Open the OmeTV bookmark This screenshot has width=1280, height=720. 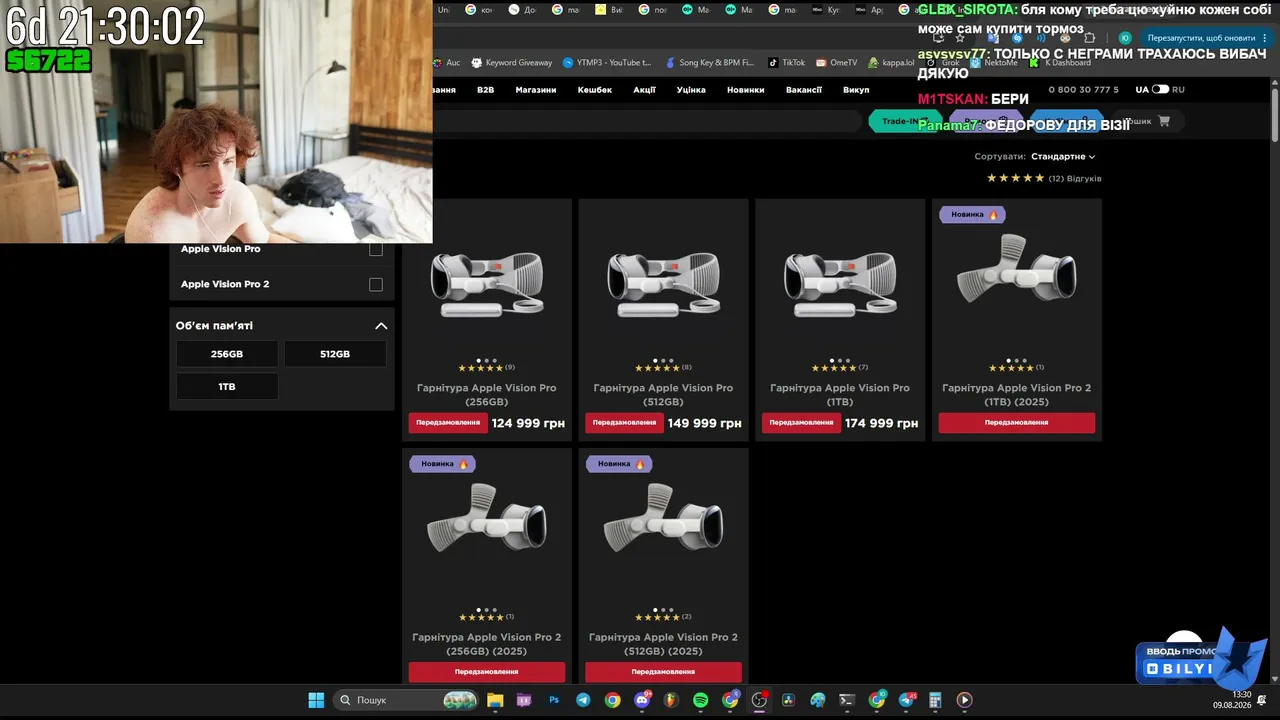(x=836, y=62)
